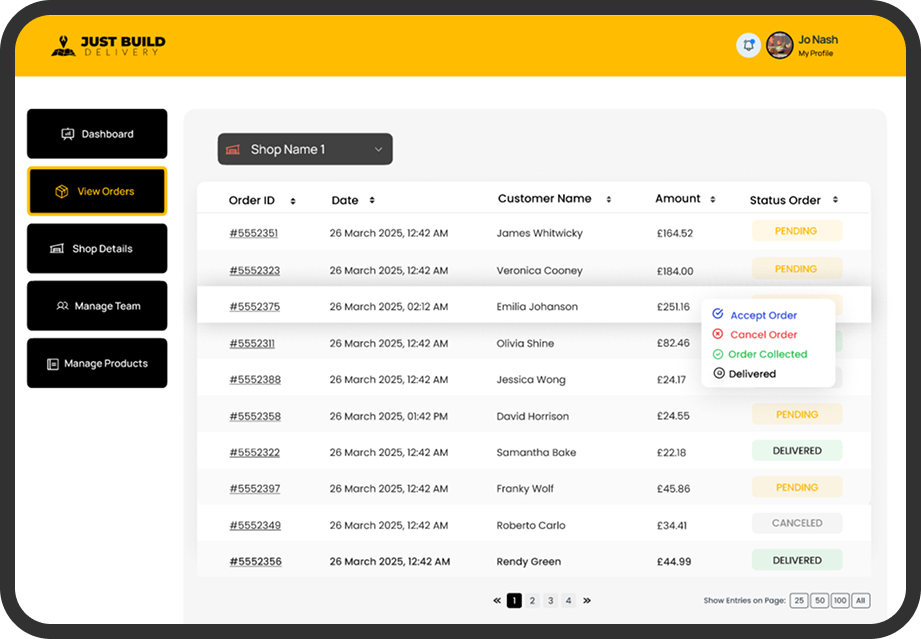Show All entries per page

[x=860, y=600]
